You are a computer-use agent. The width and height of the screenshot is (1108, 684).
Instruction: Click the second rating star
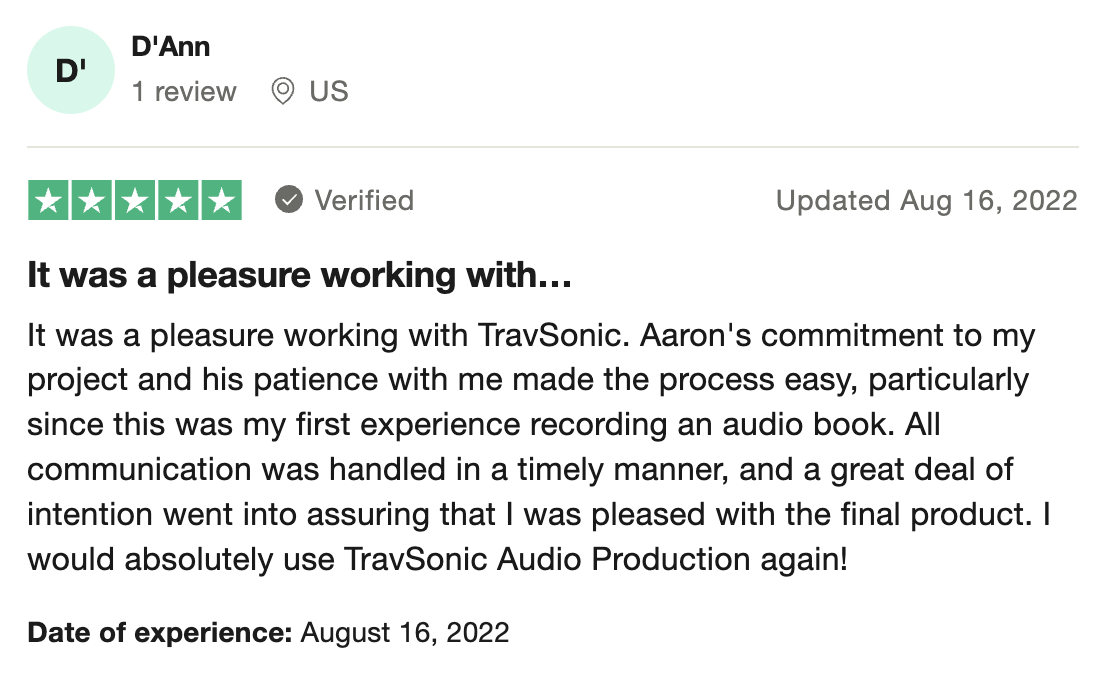click(x=92, y=201)
